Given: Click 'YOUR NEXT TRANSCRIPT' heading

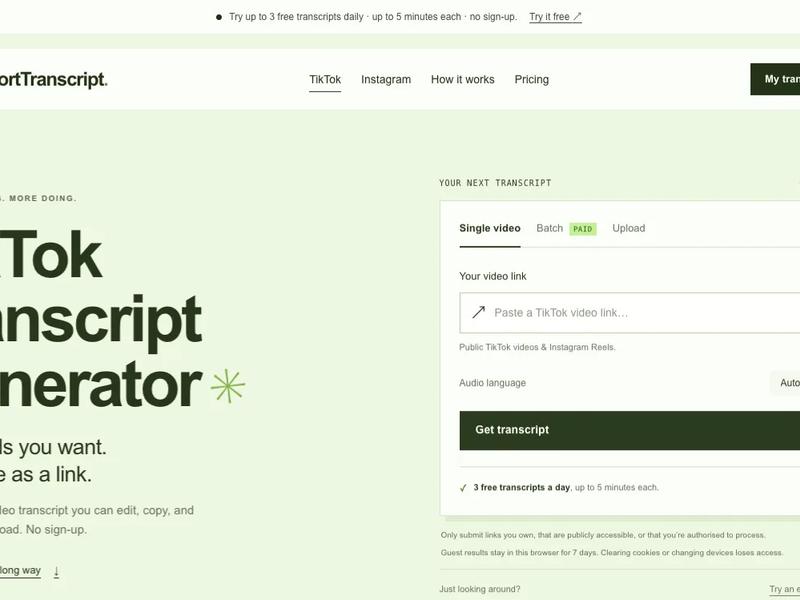Looking at the screenshot, I should (495, 183).
